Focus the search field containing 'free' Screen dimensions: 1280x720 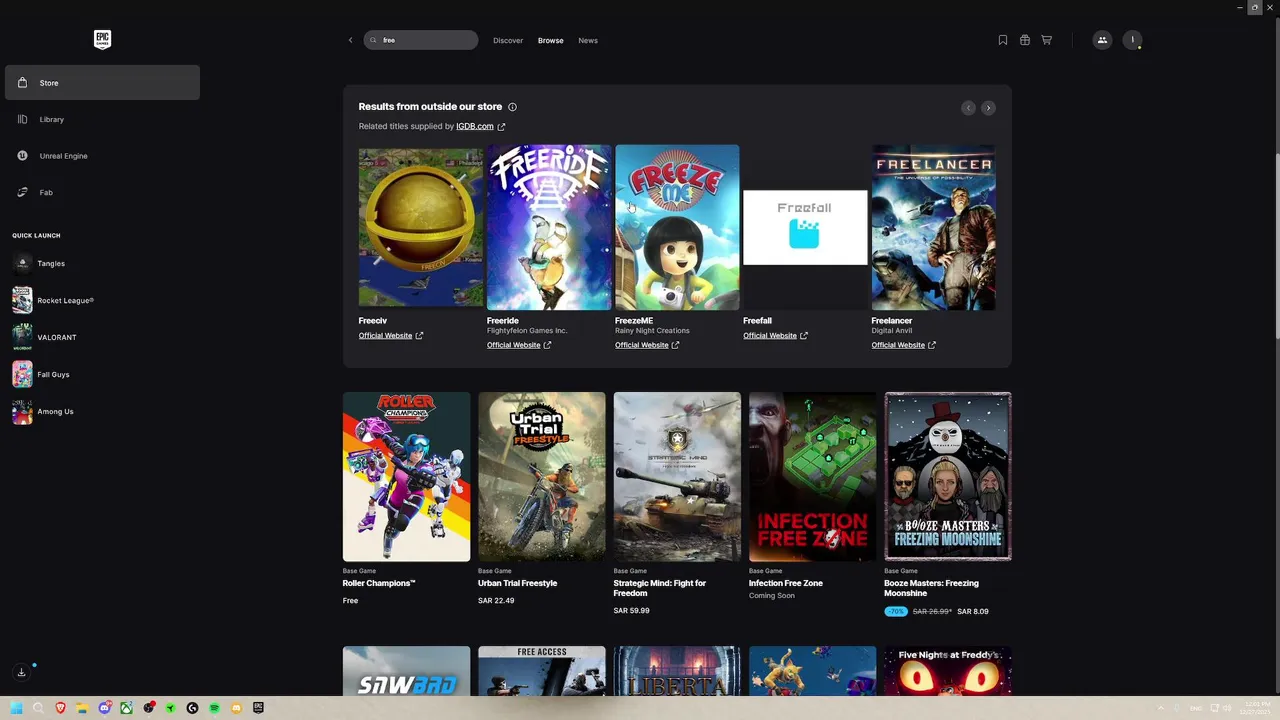421,40
